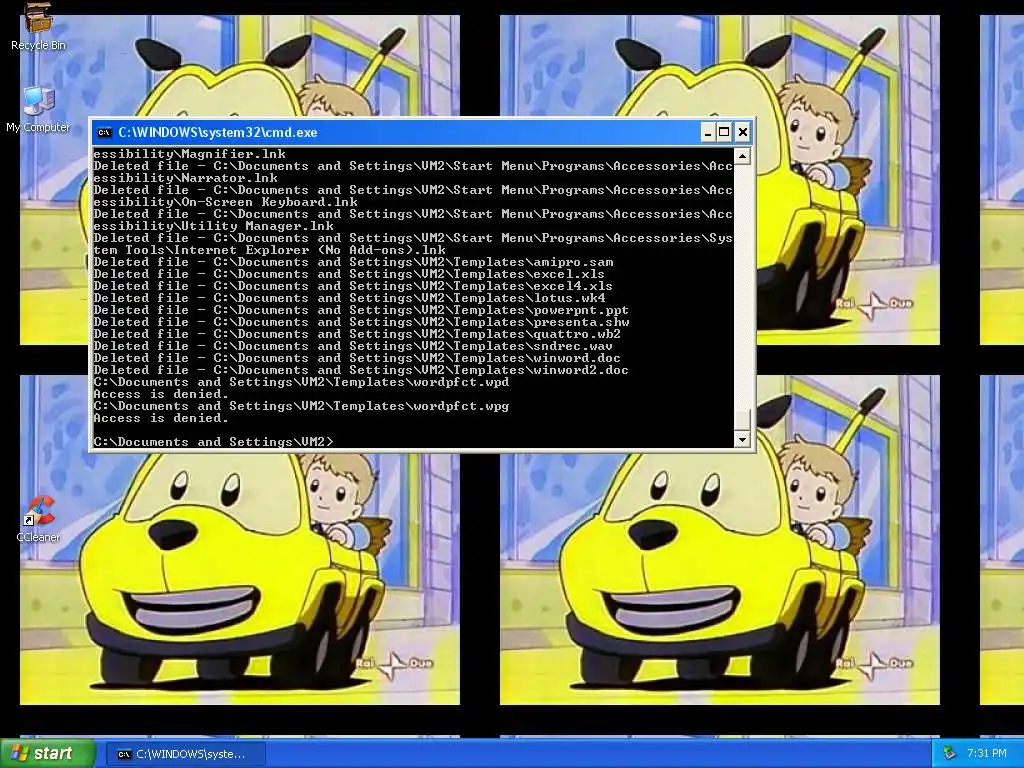The width and height of the screenshot is (1024, 768).
Task: Click the text essibility\Narrator.lnk
Action: coord(185,178)
